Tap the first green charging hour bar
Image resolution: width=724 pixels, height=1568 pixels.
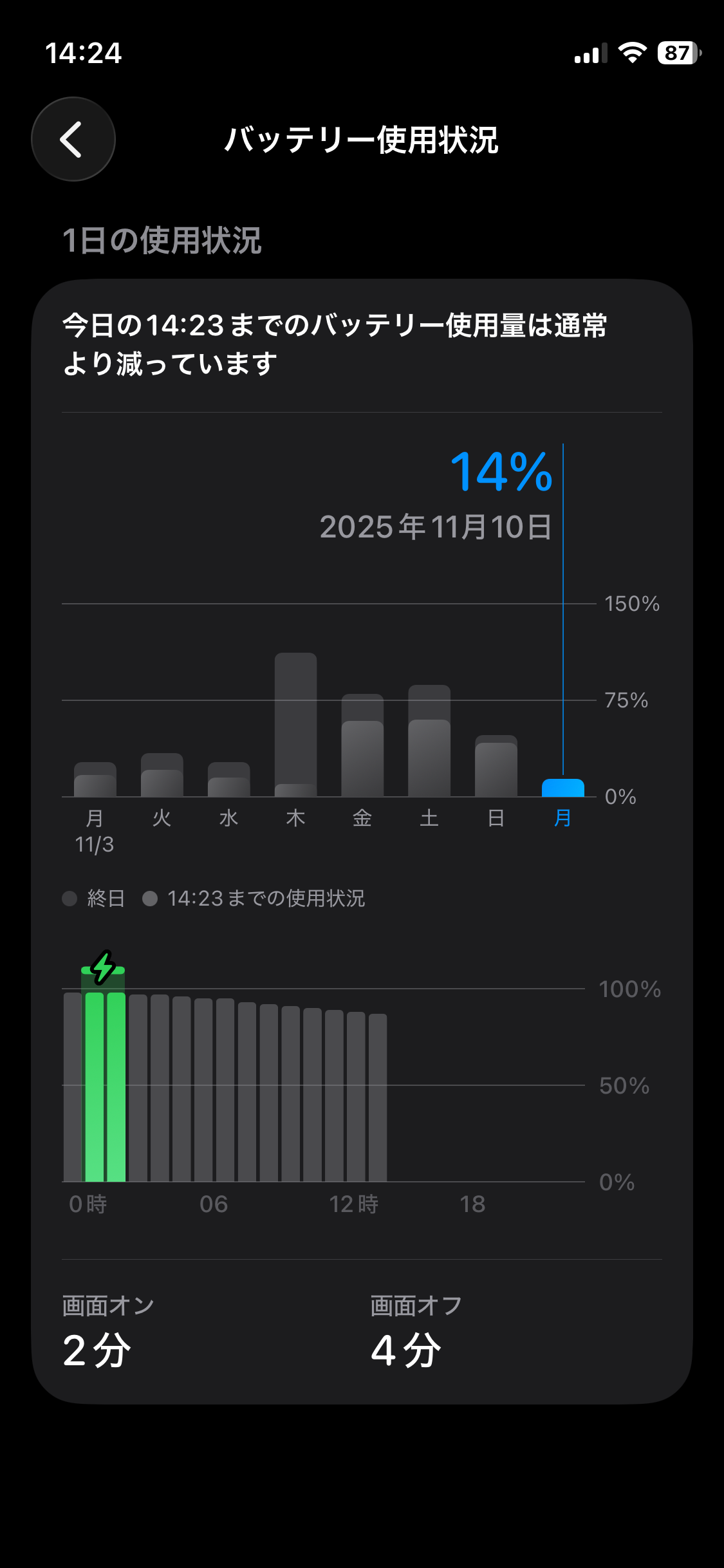(x=95, y=1087)
